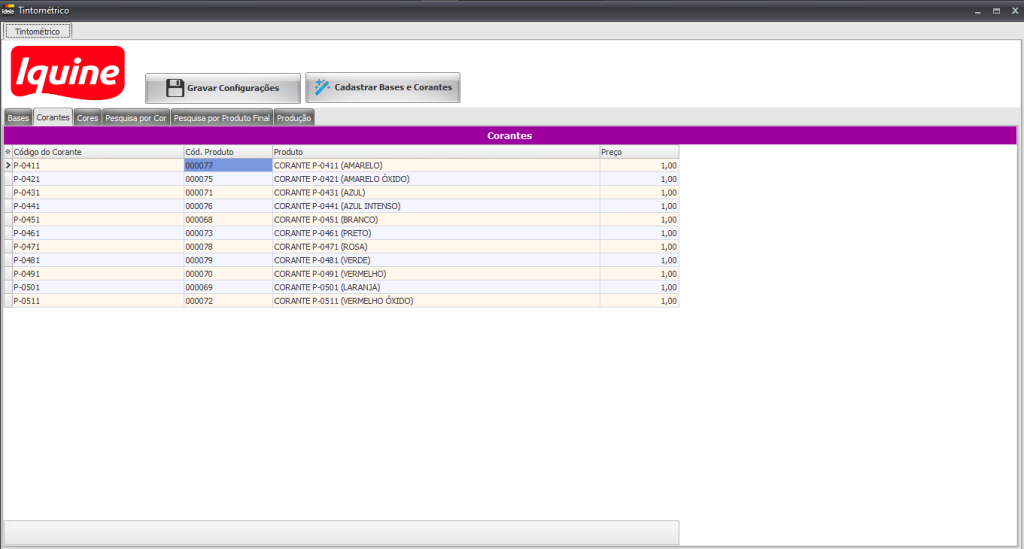
Task: Click the floppy disk save icon
Action: click(175, 88)
